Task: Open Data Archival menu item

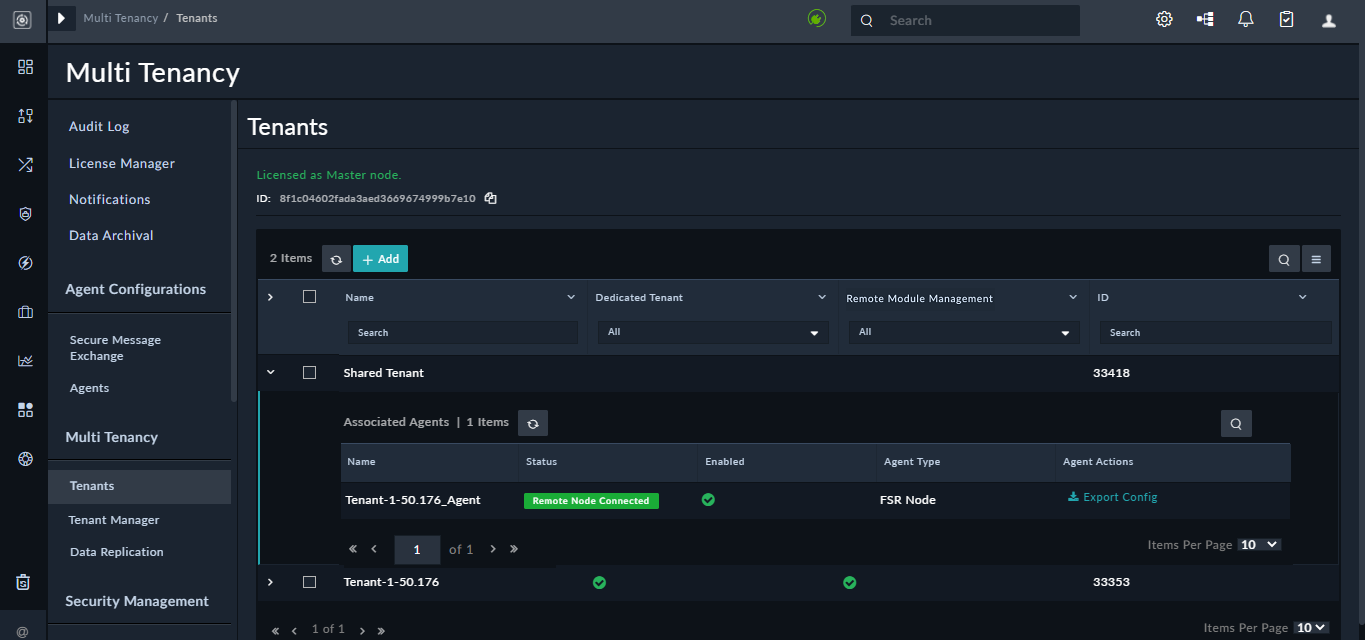Action: tap(111, 235)
